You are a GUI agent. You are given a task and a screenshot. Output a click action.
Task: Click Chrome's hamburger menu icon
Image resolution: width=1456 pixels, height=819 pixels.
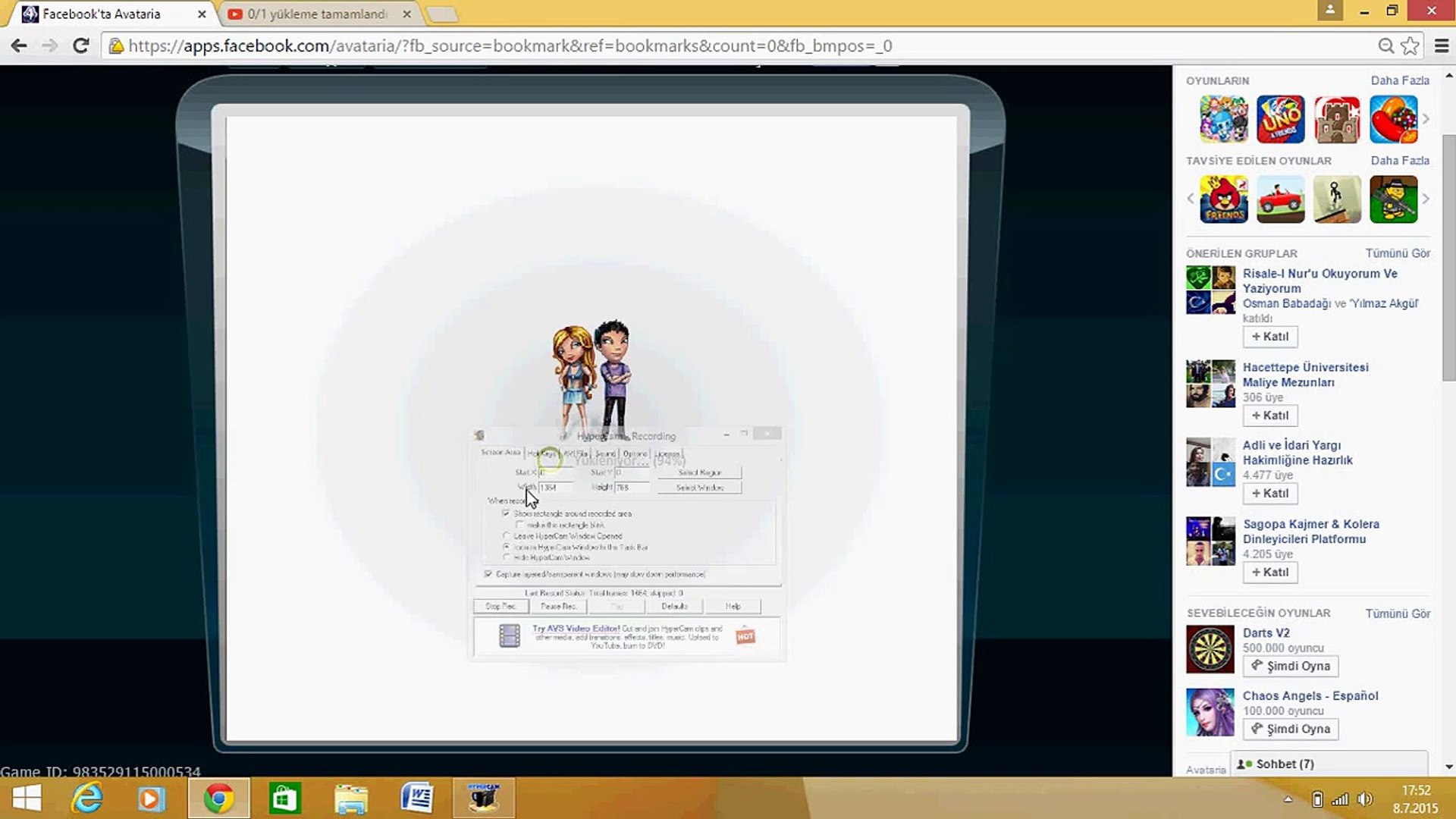tap(1442, 45)
